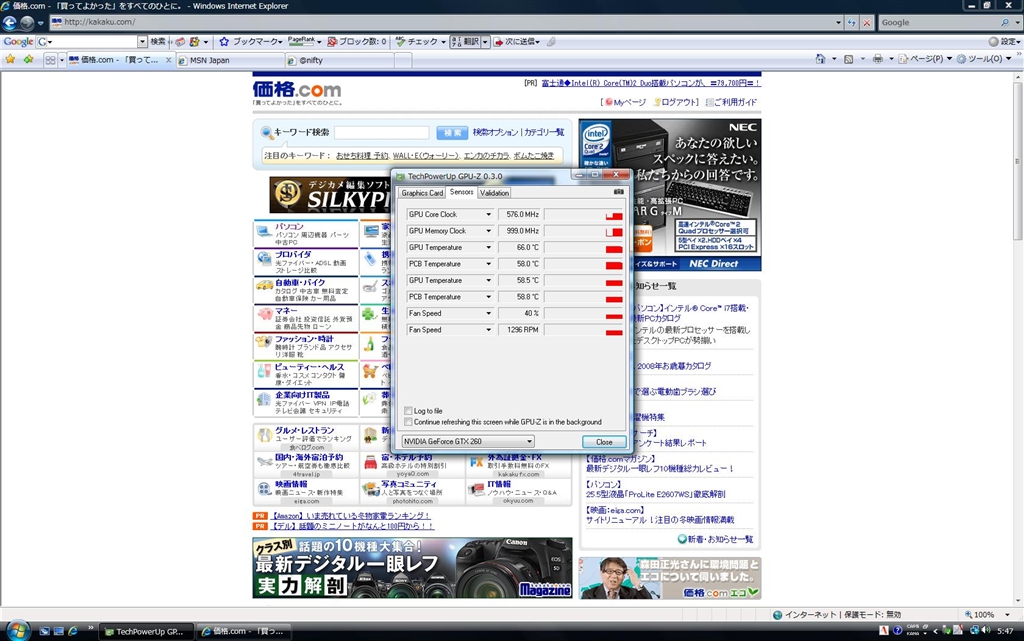1024x641 pixels.
Task: Open the ページ(P) menu dropdown
Action: [x=925, y=59]
